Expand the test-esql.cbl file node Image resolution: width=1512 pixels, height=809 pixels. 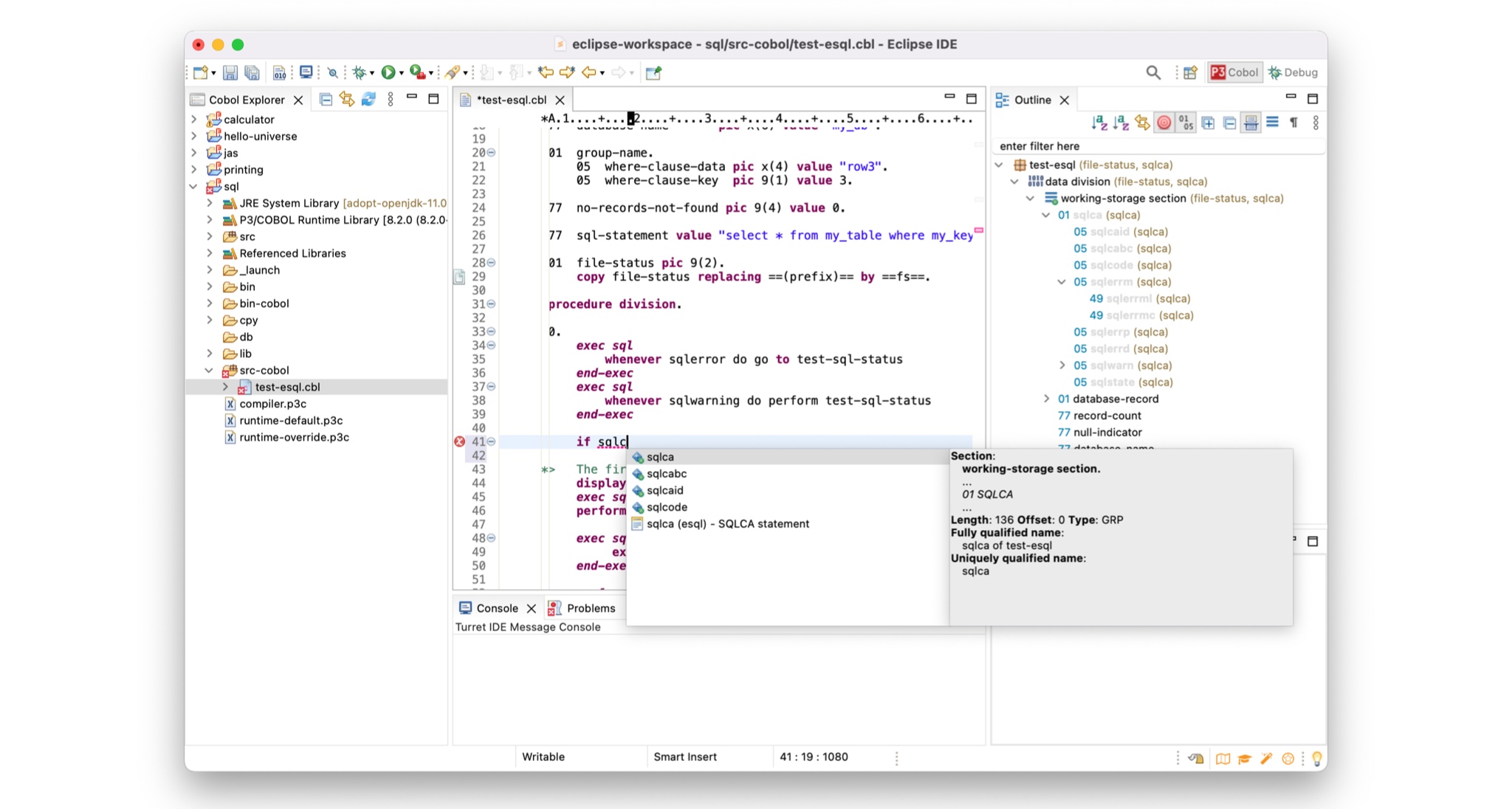click(x=225, y=387)
